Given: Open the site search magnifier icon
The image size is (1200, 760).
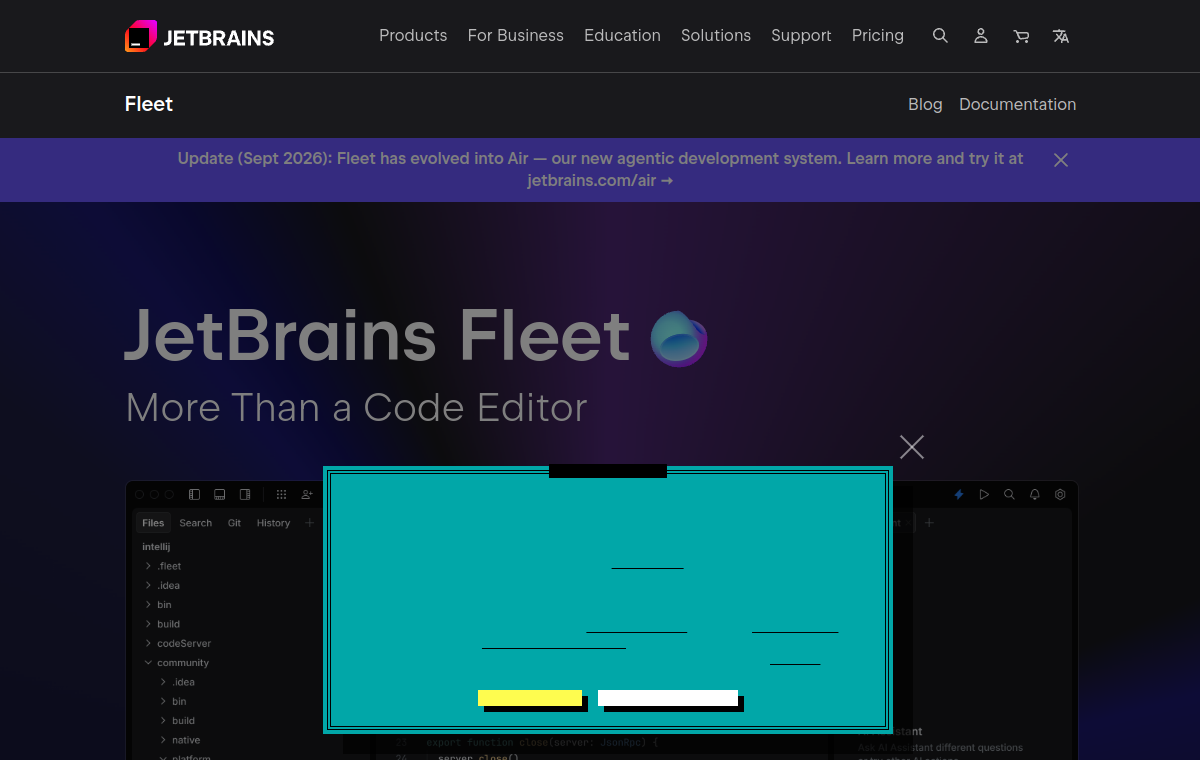Looking at the screenshot, I should (940, 36).
